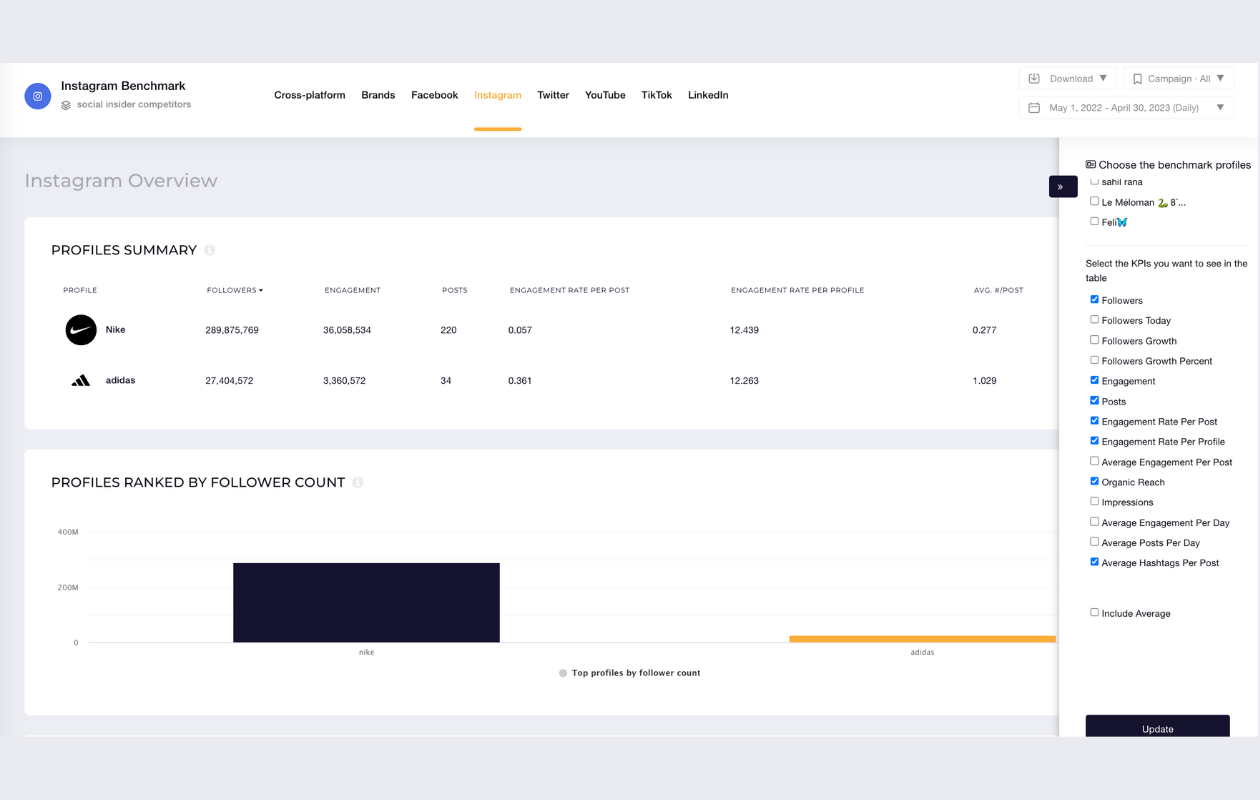1260x800 pixels.
Task: Click the calendar icon in date range
Action: click(x=1034, y=108)
